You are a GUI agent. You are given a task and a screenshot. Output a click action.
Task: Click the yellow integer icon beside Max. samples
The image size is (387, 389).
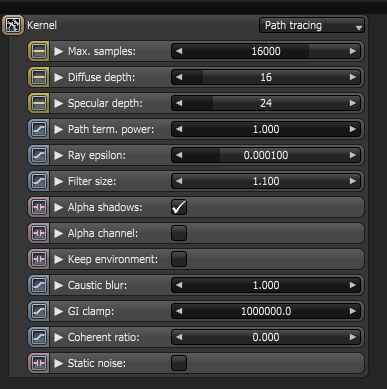tap(39, 51)
